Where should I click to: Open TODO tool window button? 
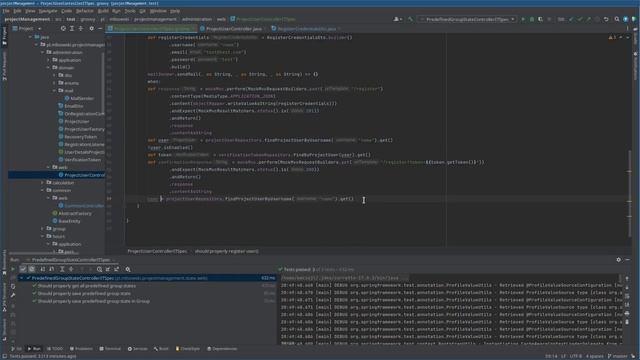click(x=55, y=349)
